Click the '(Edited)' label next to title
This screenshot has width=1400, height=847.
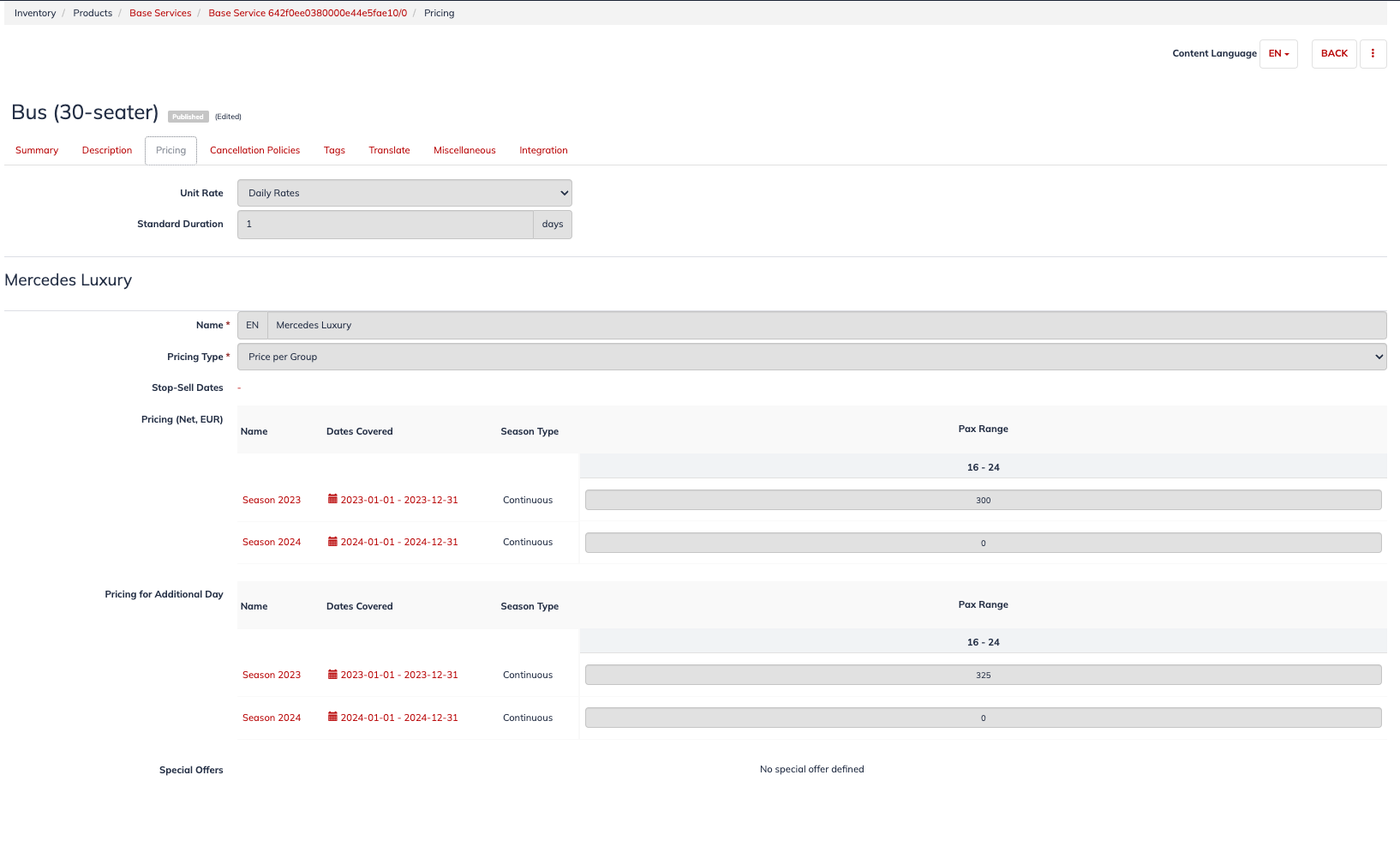click(x=228, y=117)
